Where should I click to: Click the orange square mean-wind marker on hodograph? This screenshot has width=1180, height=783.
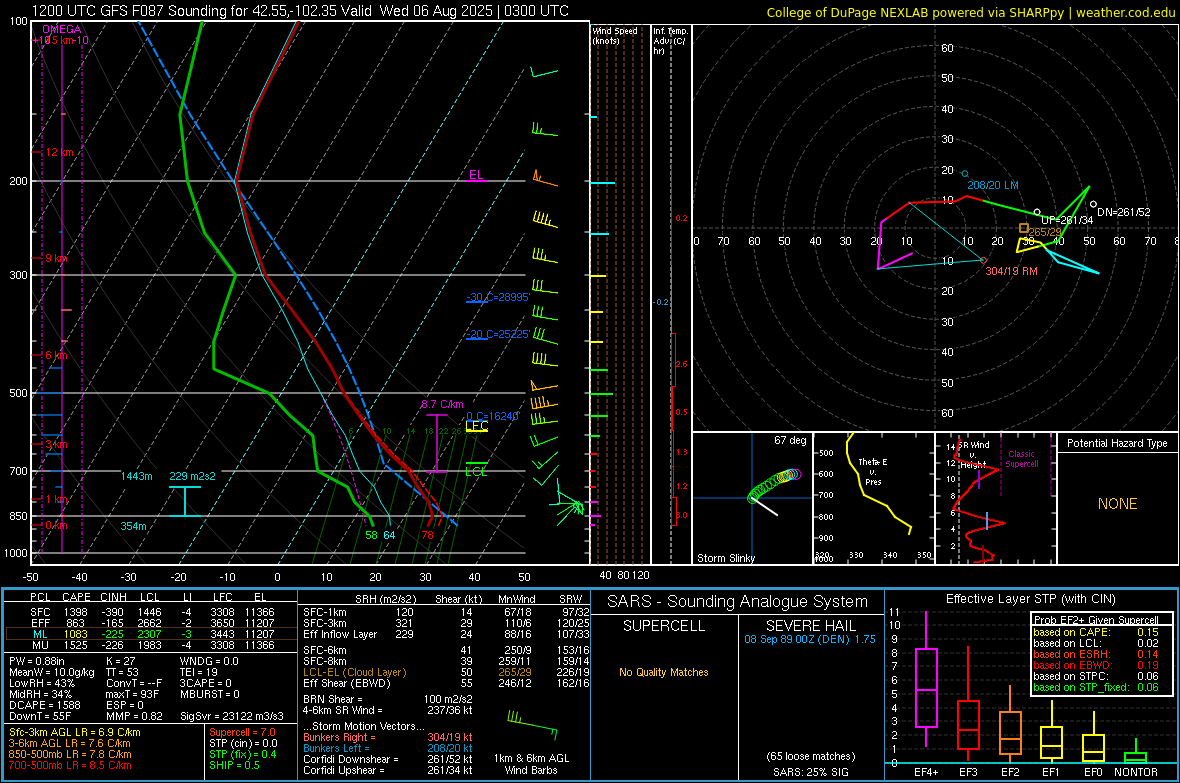pyautogui.click(x=1023, y=227)
